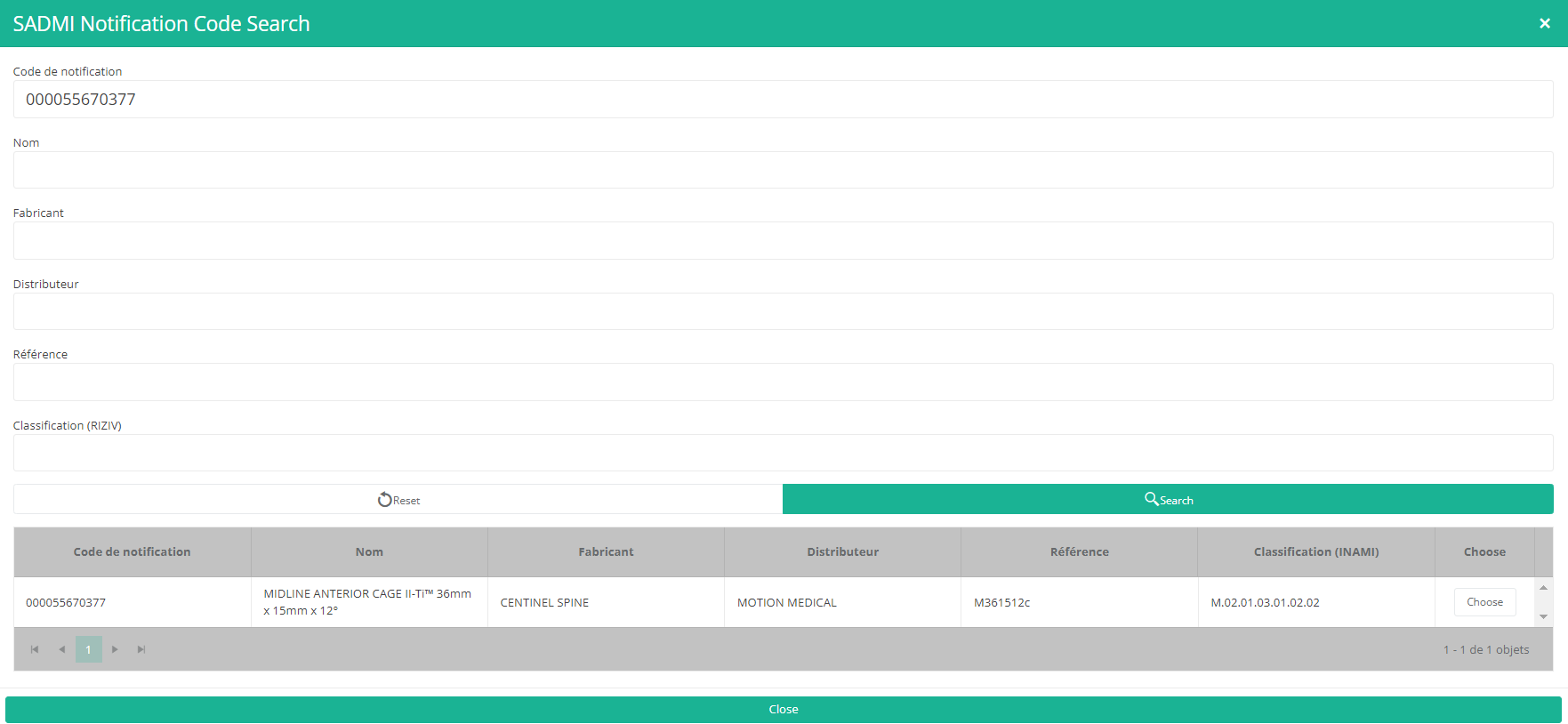Screen dimensions: 1568x724
Task: Sort by Fabricant column header
Action: pos(606,552)
